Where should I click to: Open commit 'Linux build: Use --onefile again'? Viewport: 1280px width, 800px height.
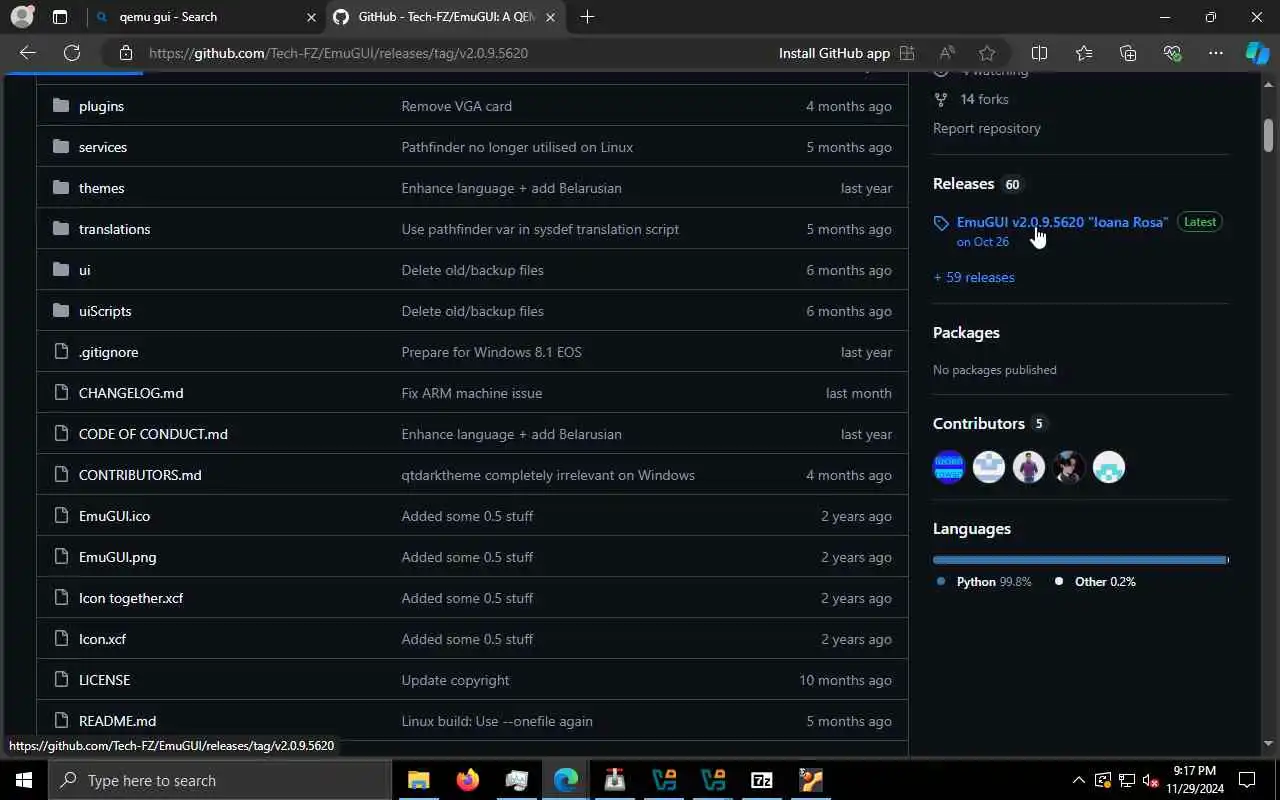click(x=497, y=721)
